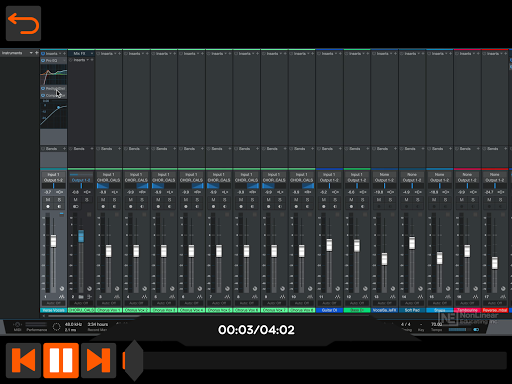Arm record on Chorus Vox 1 channel
Screen dimensions: 512x384
click(x=103, y=207)
